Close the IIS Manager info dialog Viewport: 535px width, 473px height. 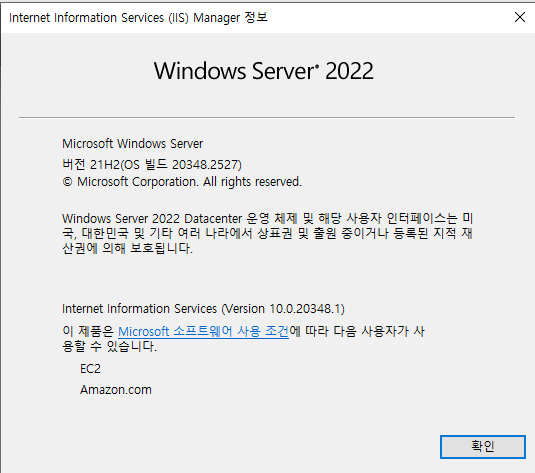click(520, 17)
